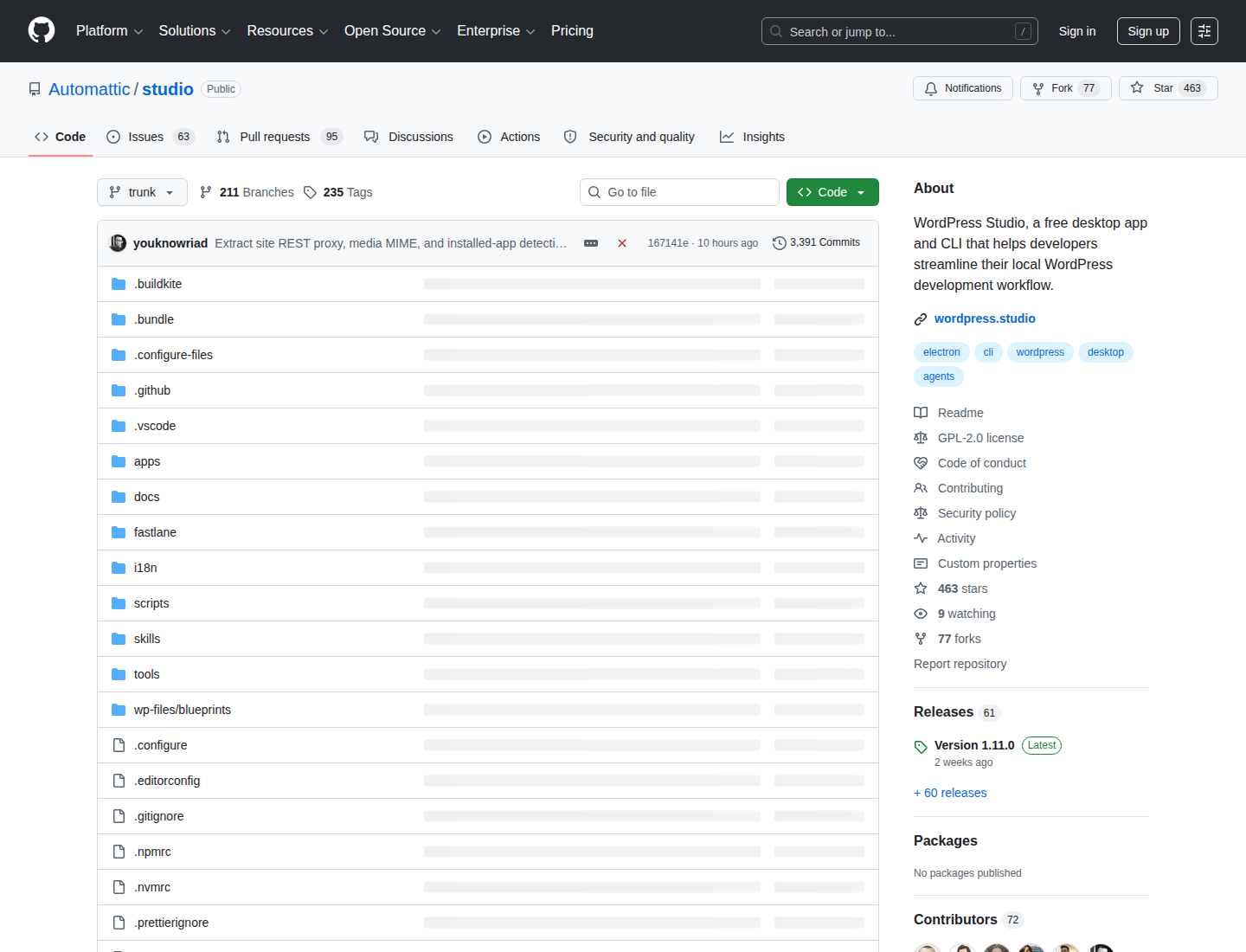Open the global navigation settings icon button
Viewport: 1246px width, 952px height.
(1204, 31)
